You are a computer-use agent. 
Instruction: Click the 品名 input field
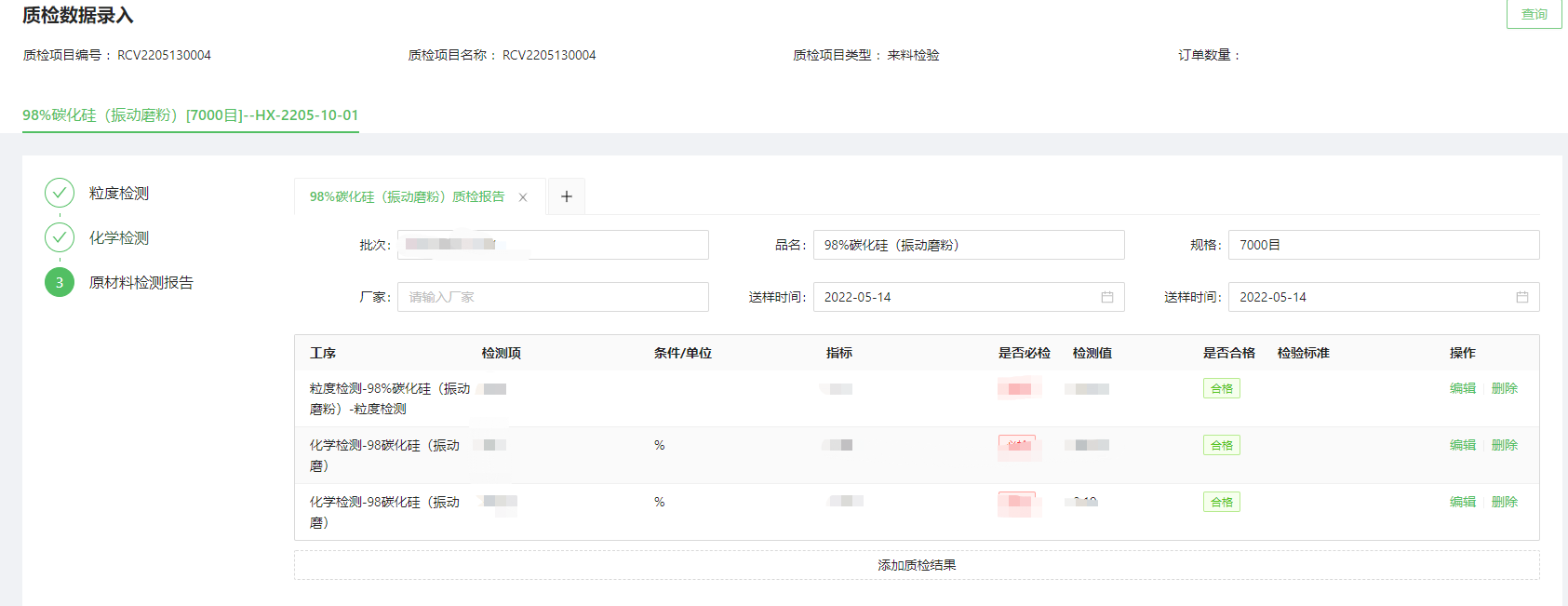tap(968, 245)
